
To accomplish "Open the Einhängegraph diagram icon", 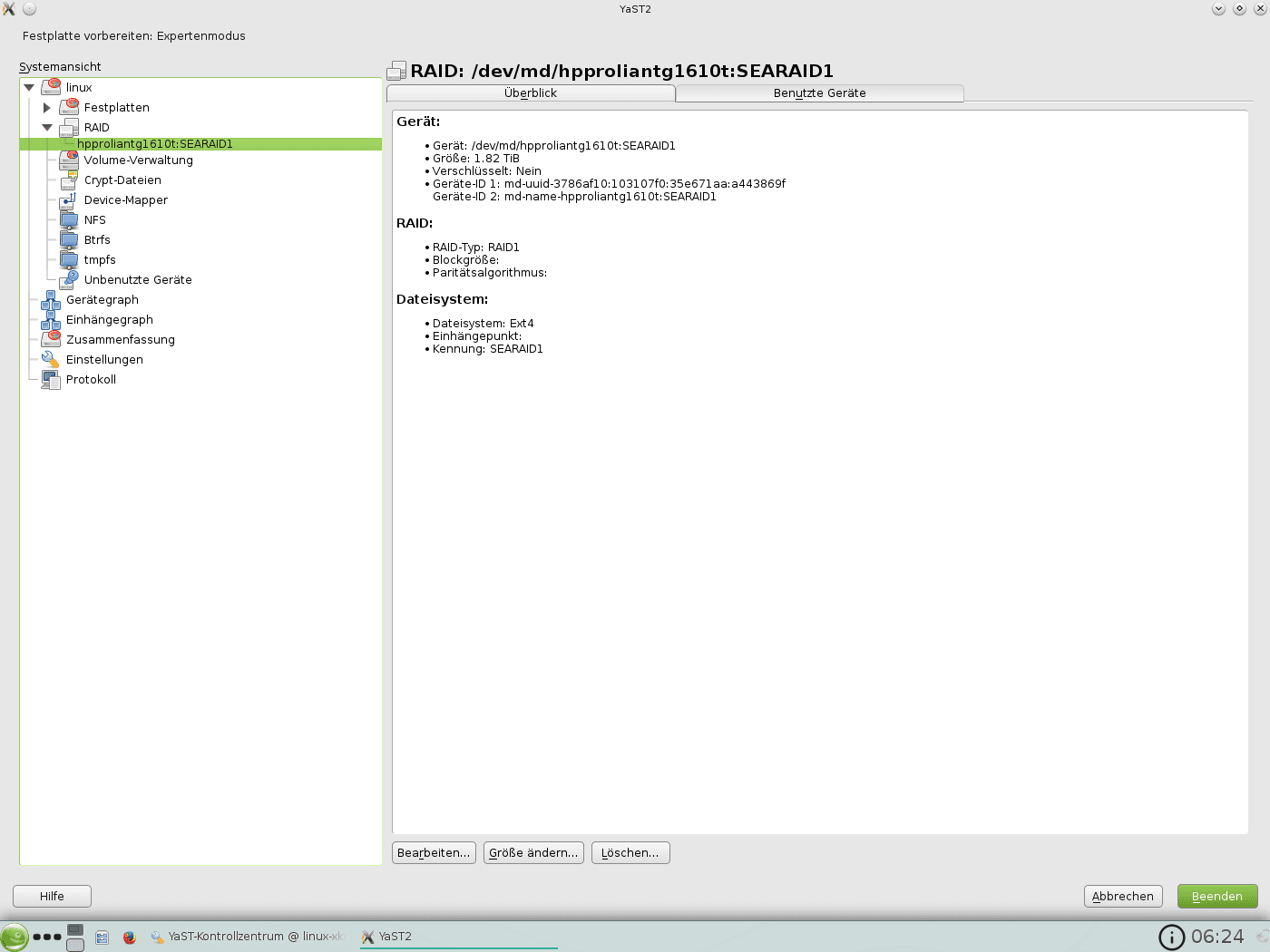I will click(52, 319).
